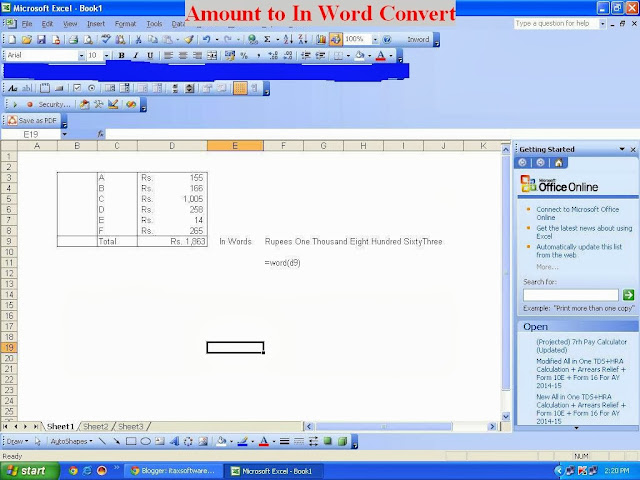Merge and center the selected cells
Viewport: 640px width, 480px height.
point(212,56)
